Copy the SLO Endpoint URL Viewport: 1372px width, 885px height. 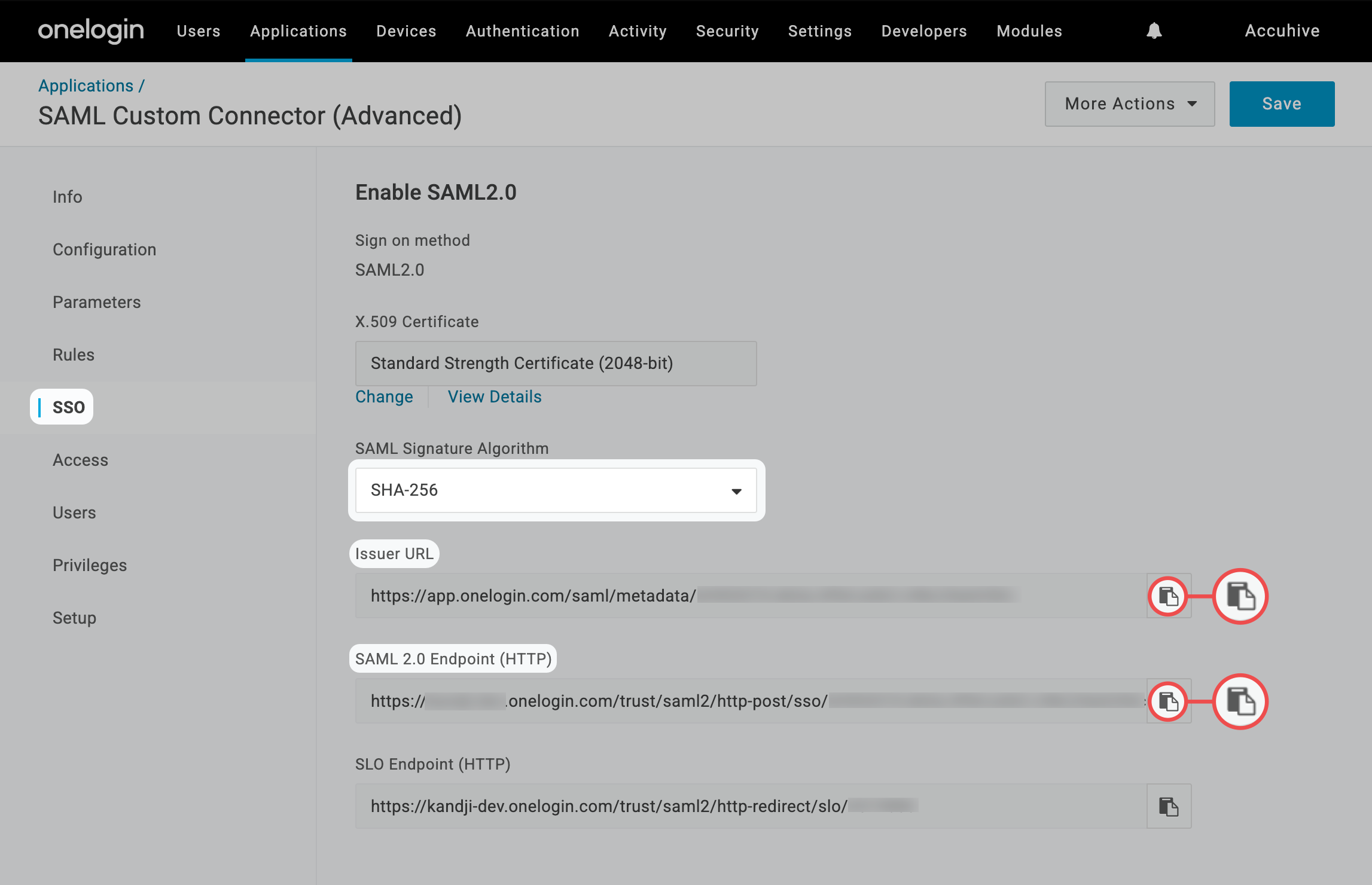click(1168, 806)
